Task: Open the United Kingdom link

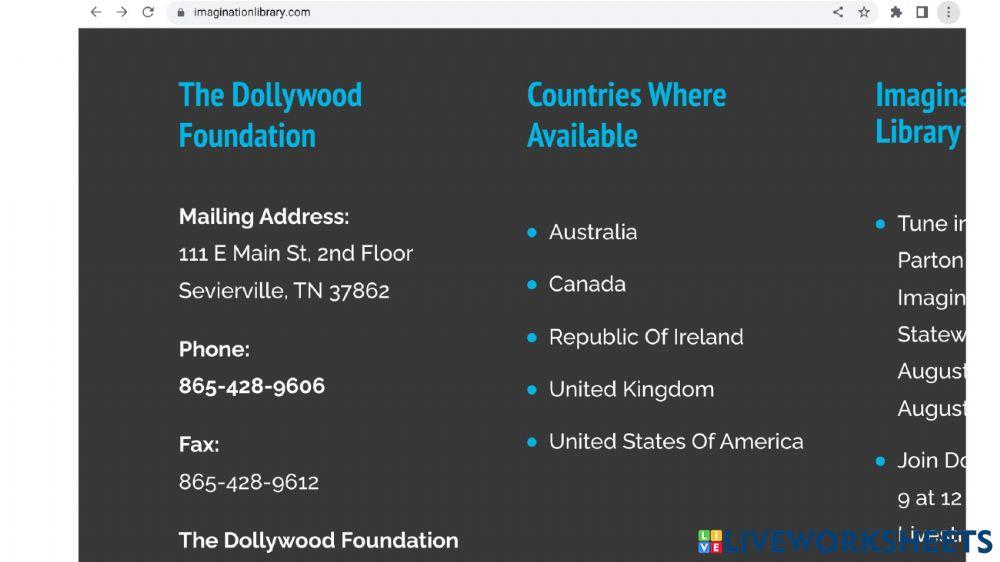Action: [x=631, y=389]
